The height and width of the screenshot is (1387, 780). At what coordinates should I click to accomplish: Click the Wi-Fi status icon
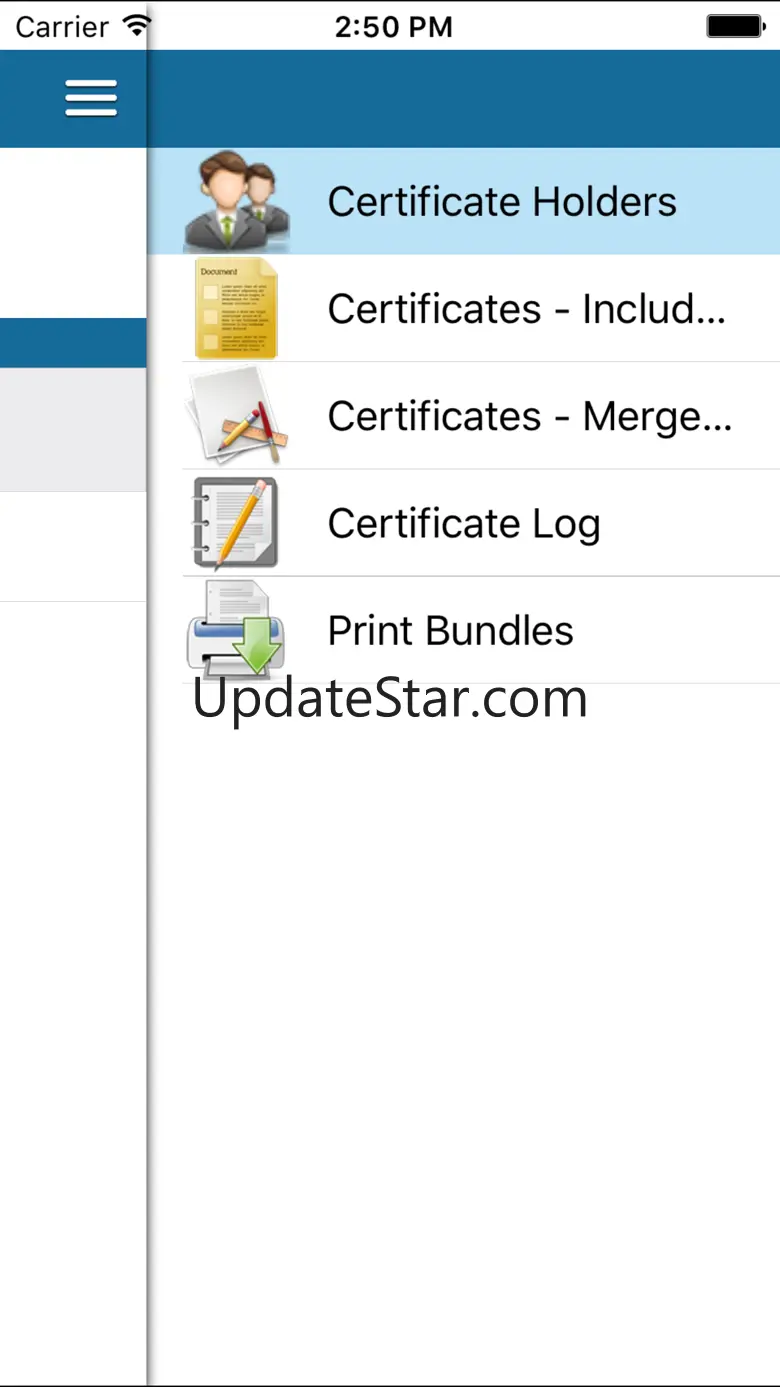pos(135,25)
